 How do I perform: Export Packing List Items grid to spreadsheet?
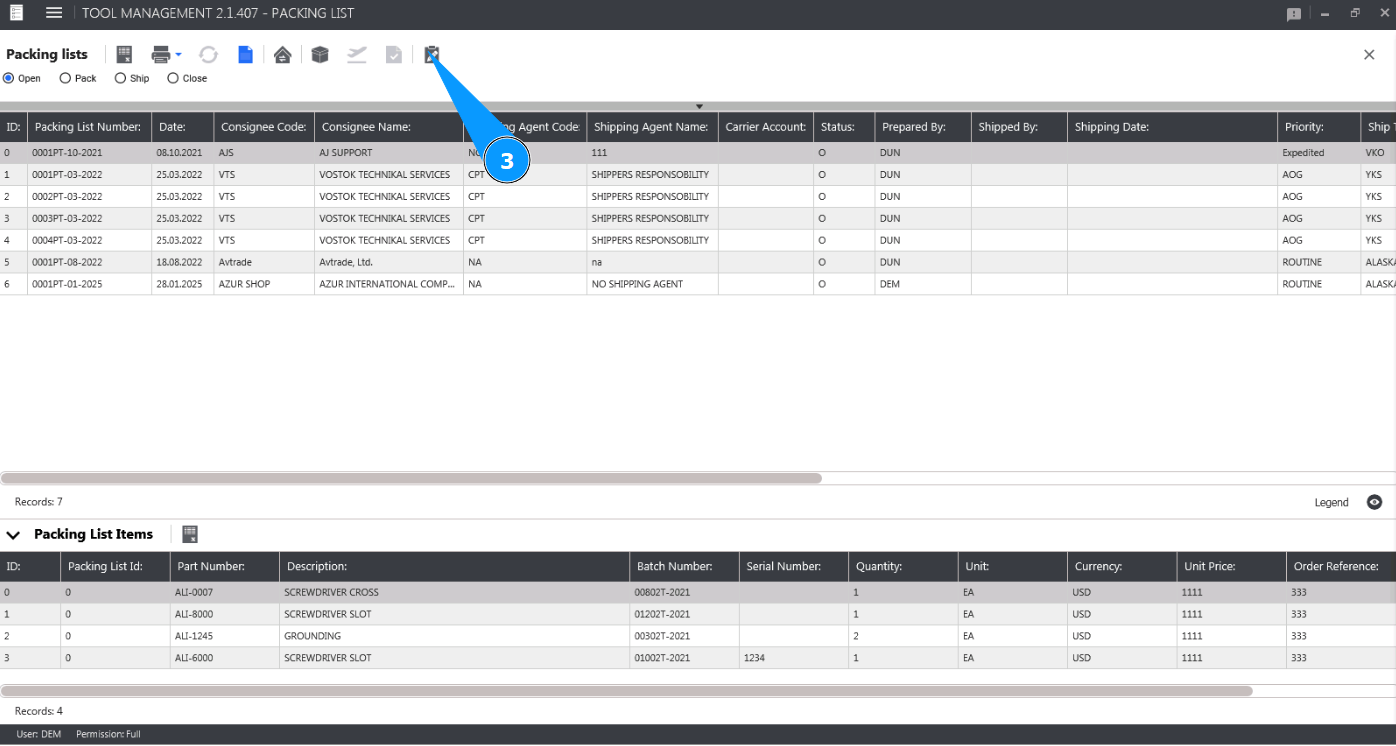[190, 534]
